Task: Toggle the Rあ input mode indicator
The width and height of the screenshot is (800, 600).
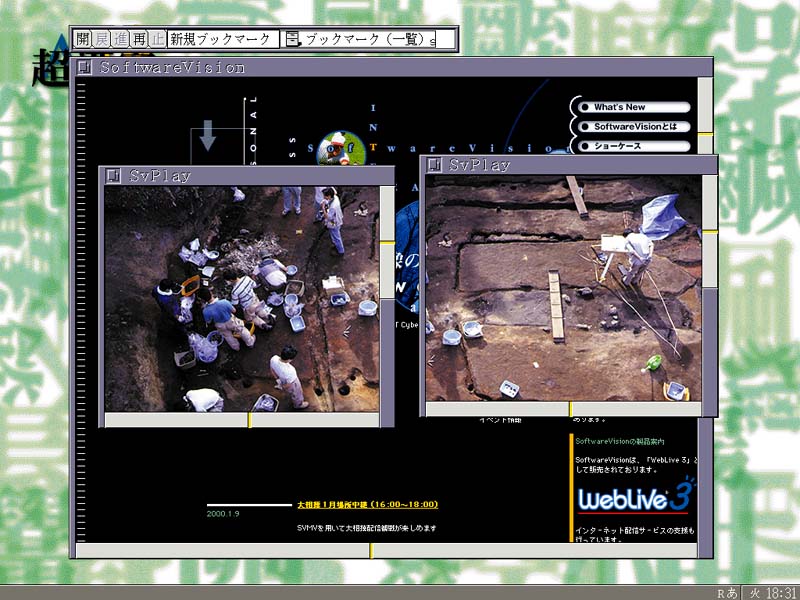Action: click(727, 593)
